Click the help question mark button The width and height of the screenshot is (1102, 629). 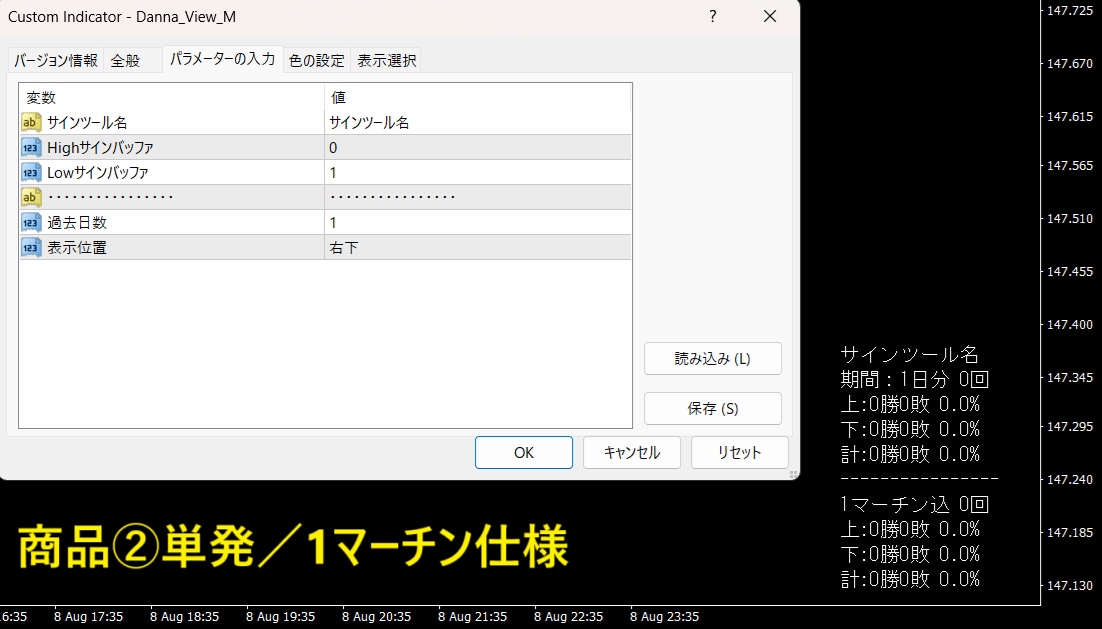click(x=713, y=16)
